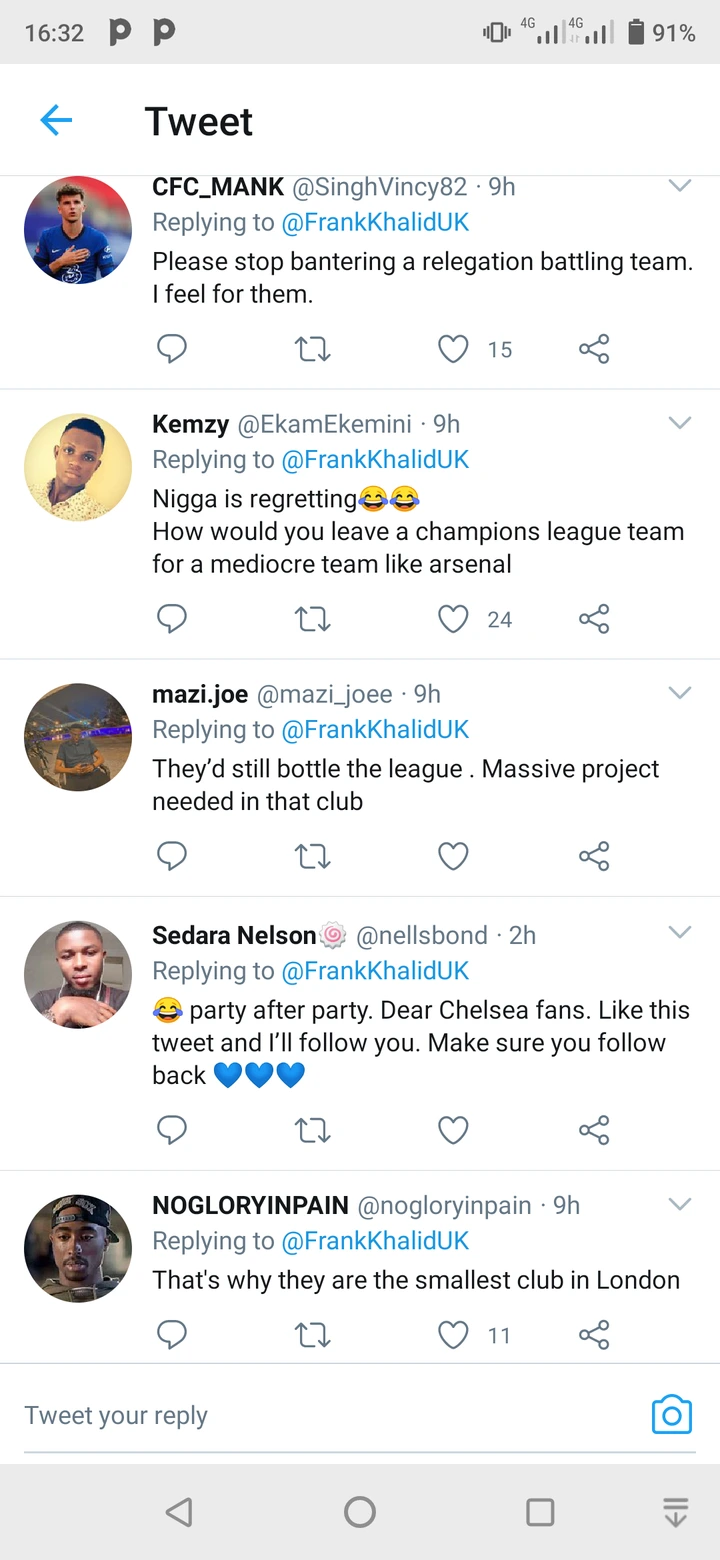Like Kemzy's tweet with 24 likes
Image resolution: width=720 pixels, height=1560 pixels.
(454, 620)
